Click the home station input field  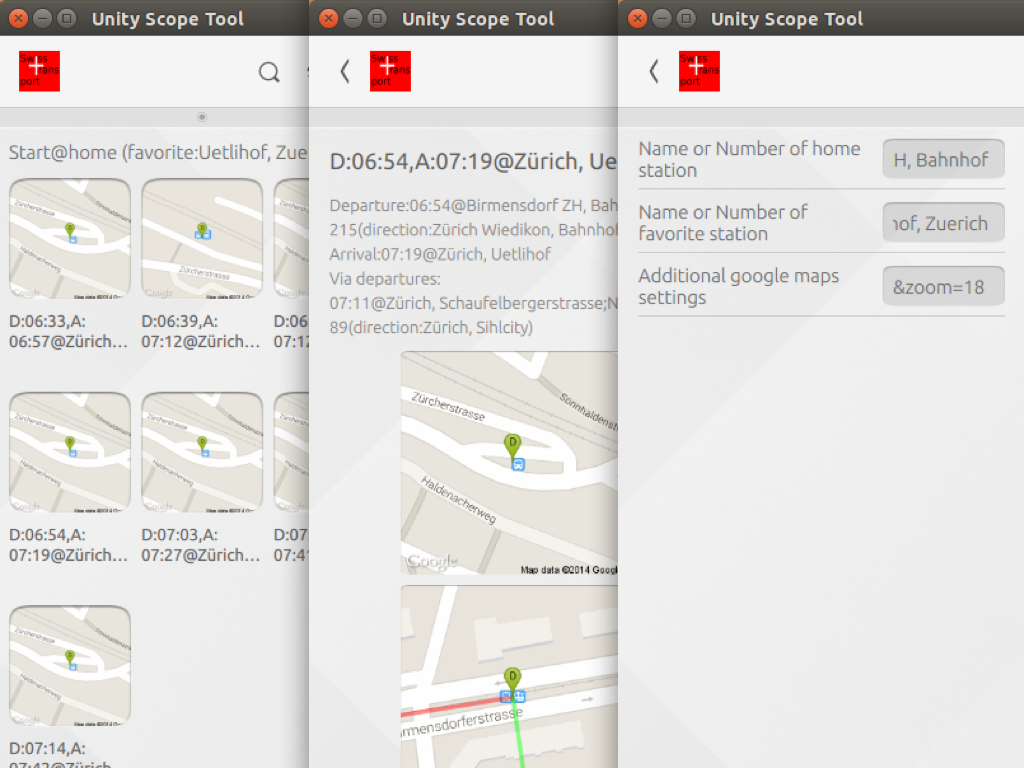[943, 159]
